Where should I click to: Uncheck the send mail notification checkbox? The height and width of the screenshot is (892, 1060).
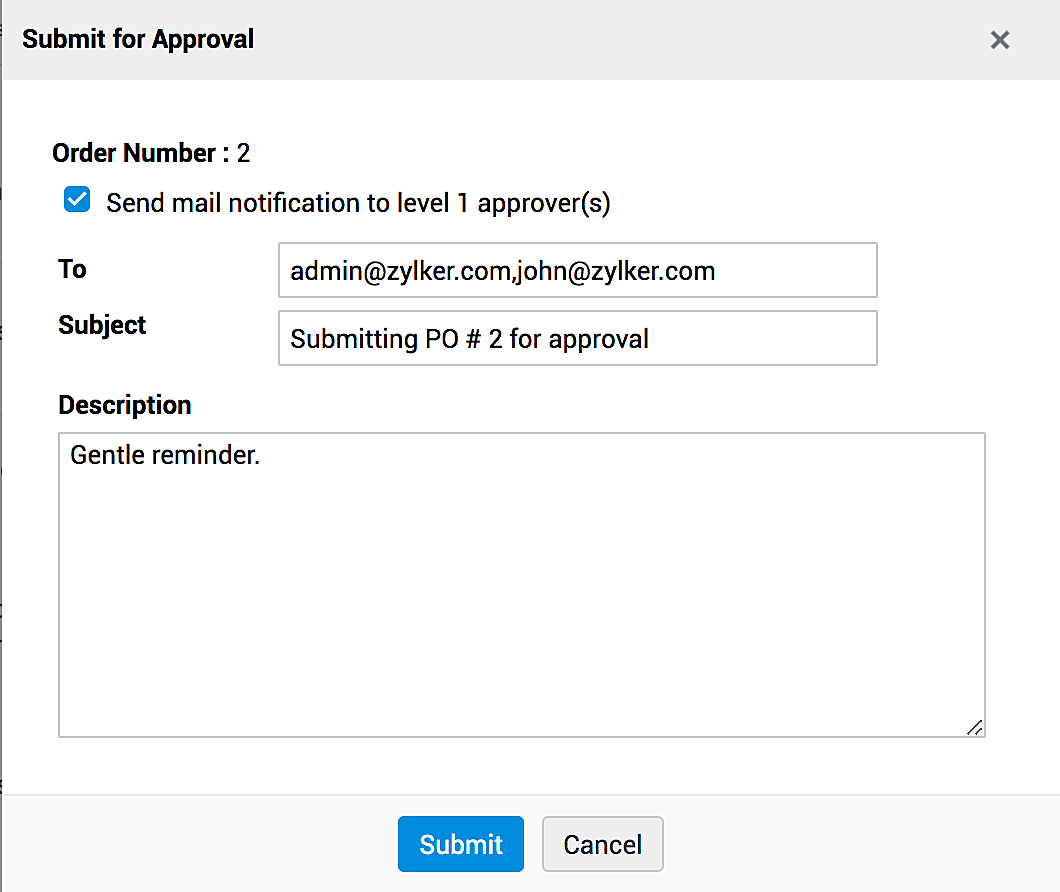[x=77, y=200]
